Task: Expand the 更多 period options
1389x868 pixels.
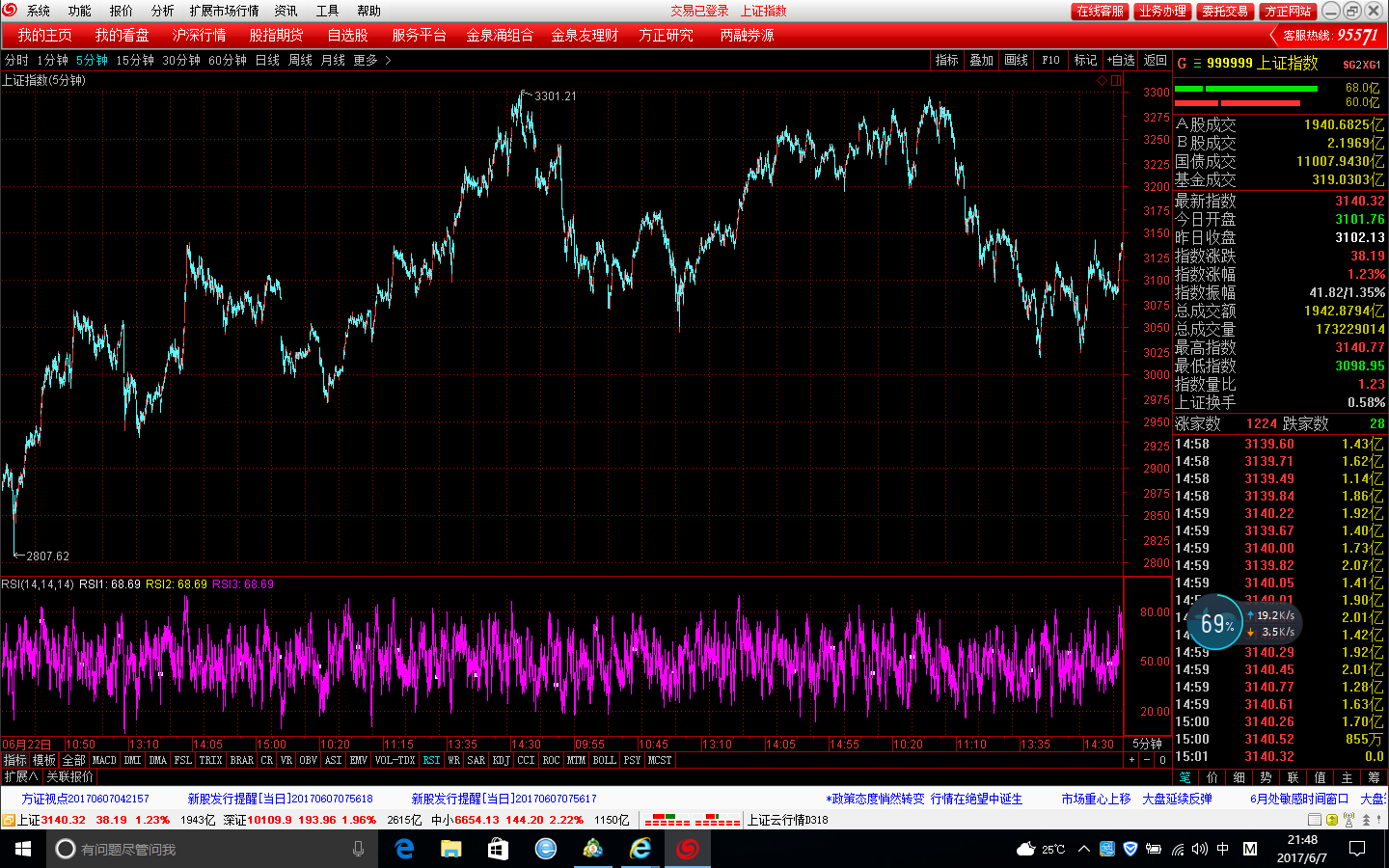Action: pyautogui.click(x=371, y=60)
